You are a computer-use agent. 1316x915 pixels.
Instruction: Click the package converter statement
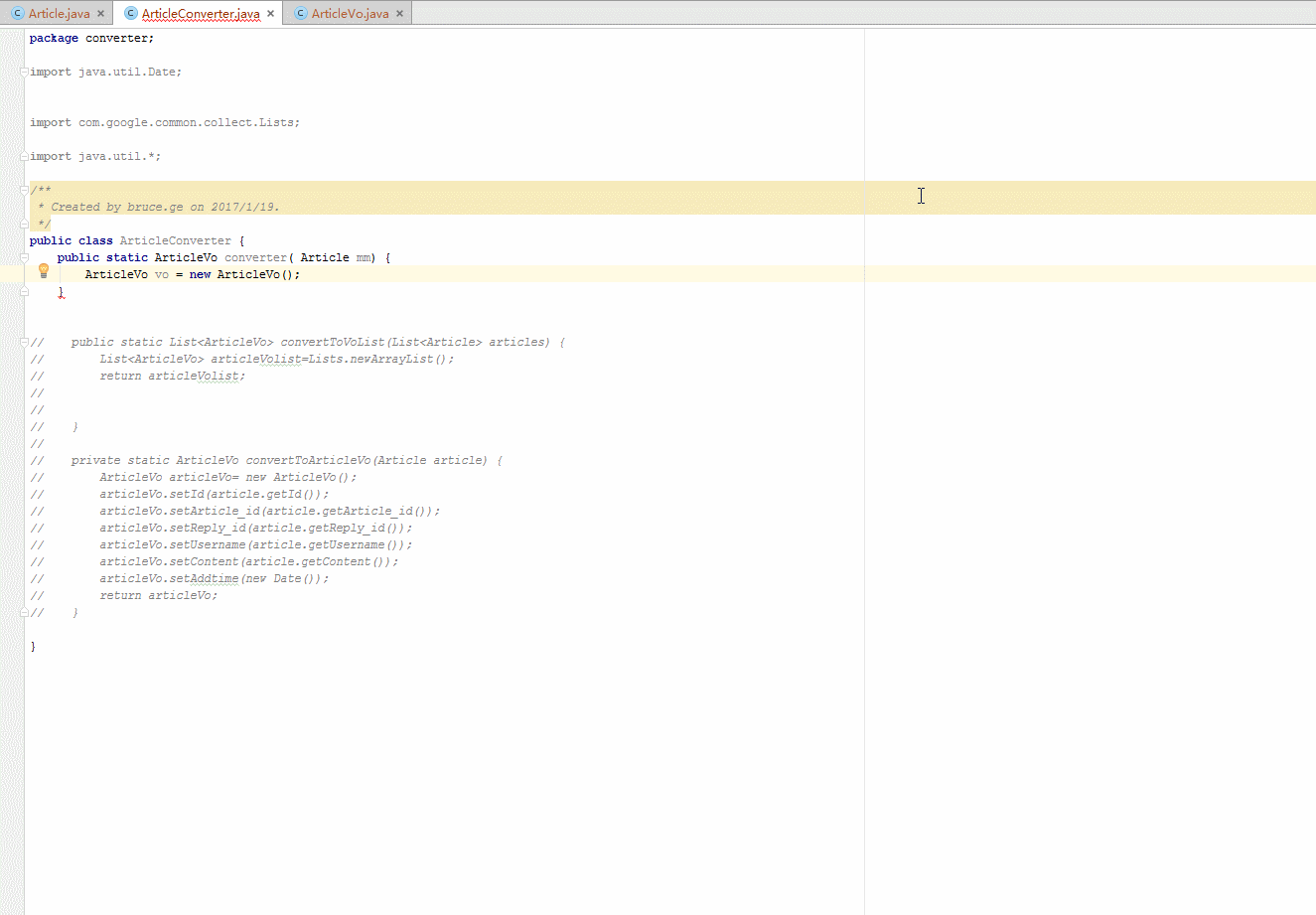pyautogui.click(x=91, y=38)
